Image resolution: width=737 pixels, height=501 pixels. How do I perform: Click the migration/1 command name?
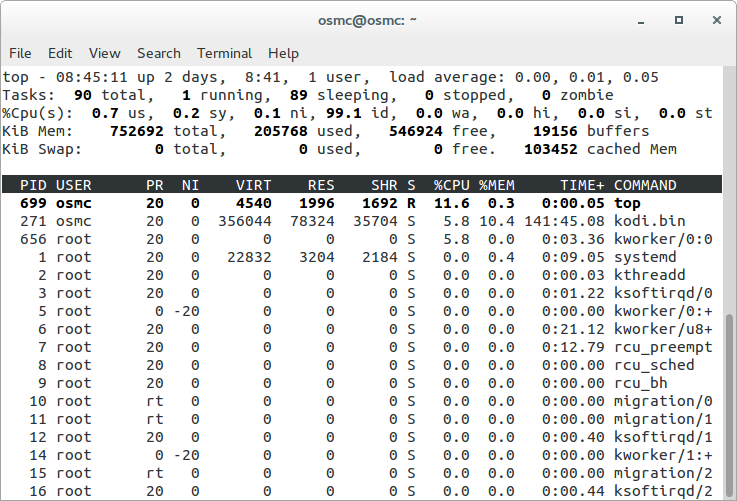[663, 419]
